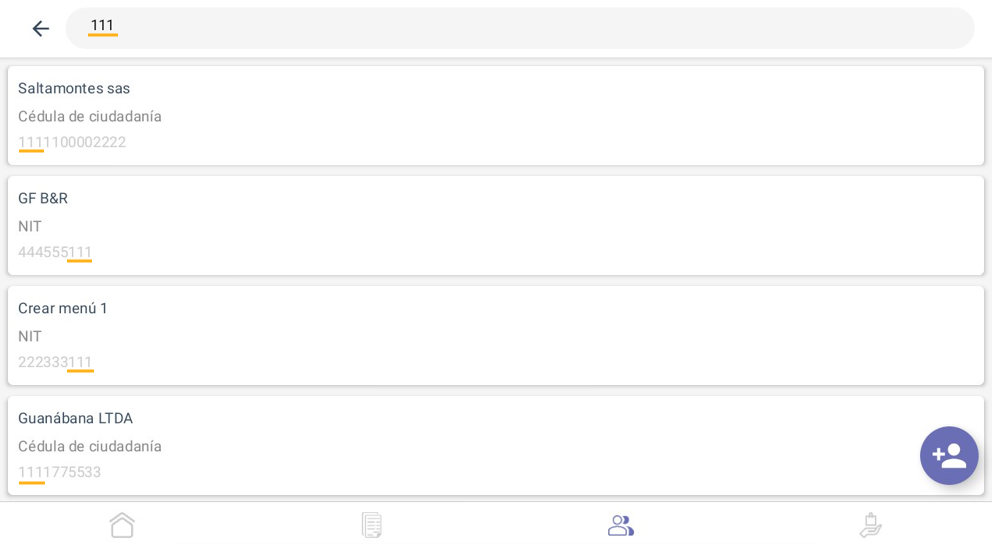The height and width of the screenshot is (544, 992).
Task: Go to the Home tab icon
Action: point(122,524)
